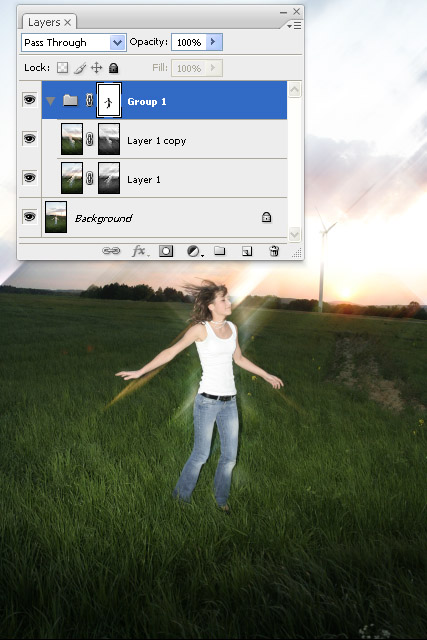
Task: Click the Background layer thumbnail
Action: click(x=56, y=217)
